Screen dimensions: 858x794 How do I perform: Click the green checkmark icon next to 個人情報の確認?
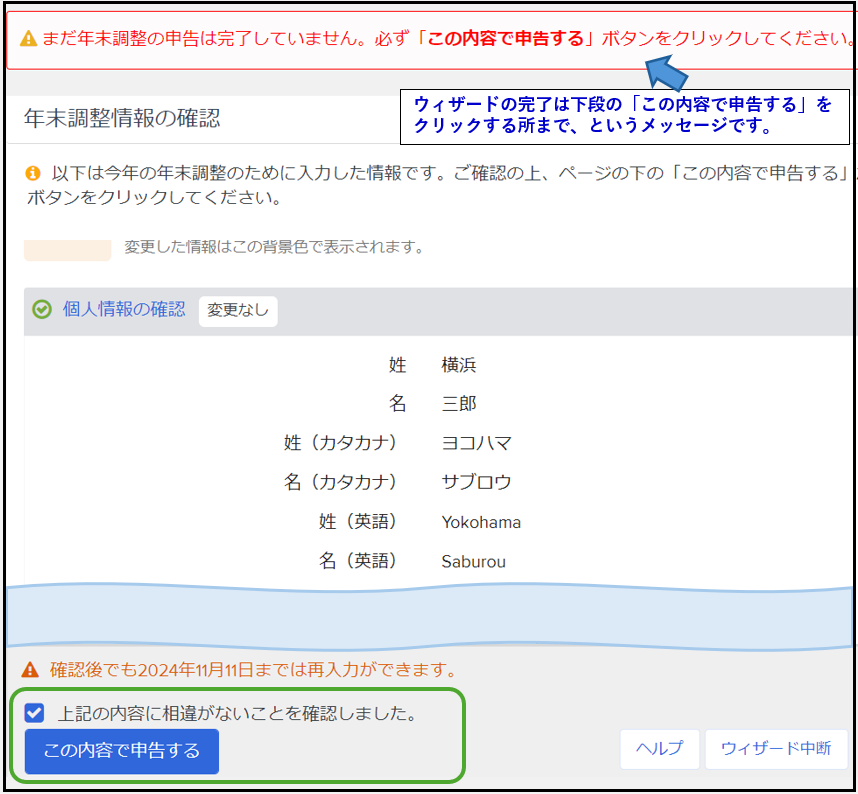(x=42, y=310)
